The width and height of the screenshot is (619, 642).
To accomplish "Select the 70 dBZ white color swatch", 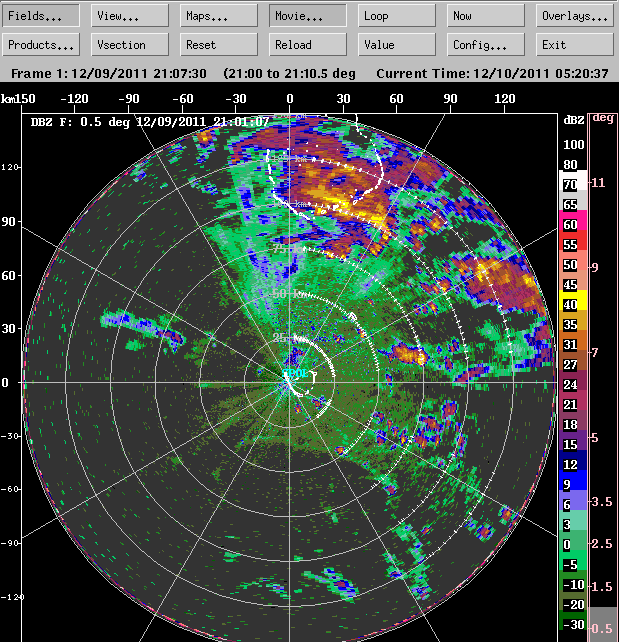I will pyautogui.click(x=573, y=180).
